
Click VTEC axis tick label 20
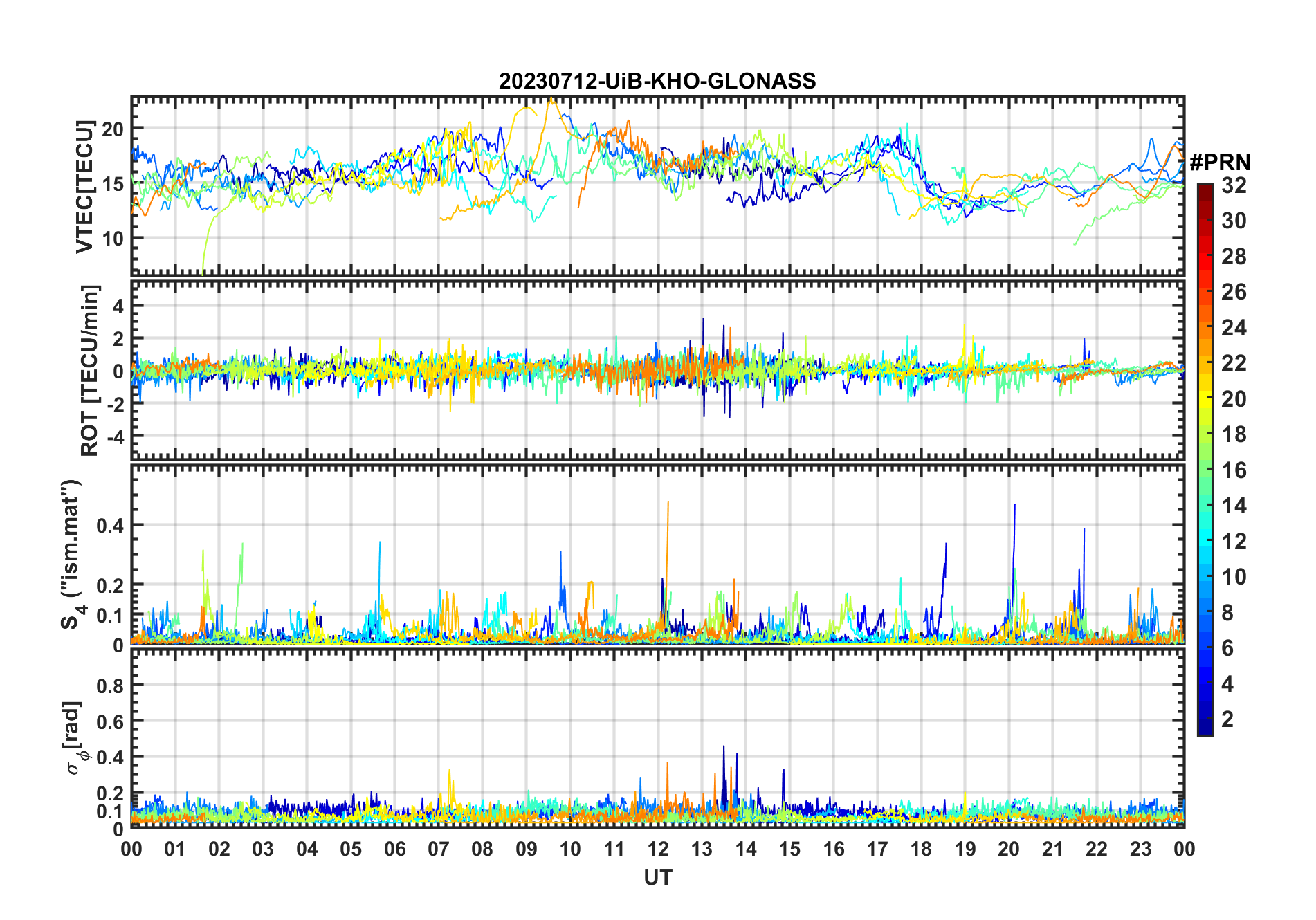[x=113, y=129]
